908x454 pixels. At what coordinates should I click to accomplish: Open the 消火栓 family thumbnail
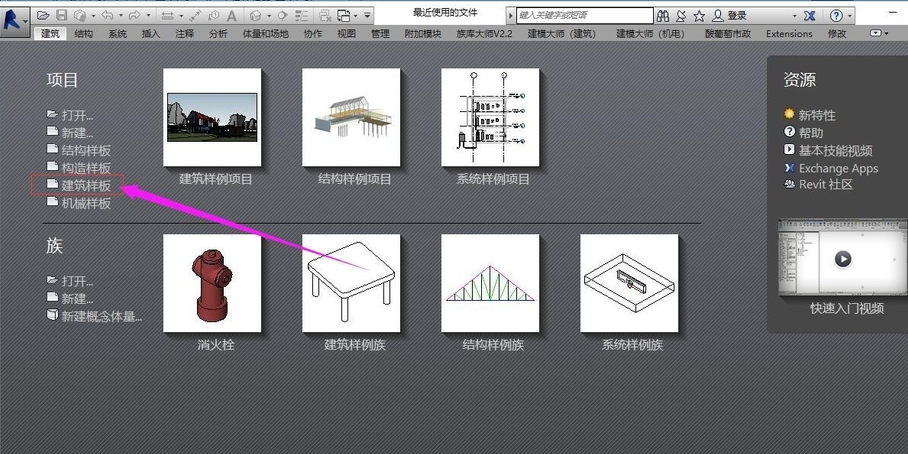click(212, 283)
